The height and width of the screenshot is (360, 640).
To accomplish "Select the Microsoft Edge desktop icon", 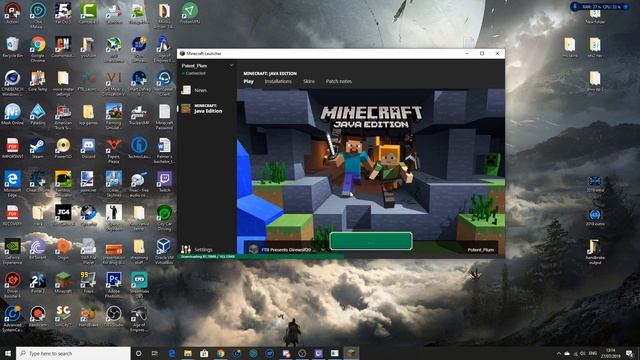I will click(x=12, y=184).
